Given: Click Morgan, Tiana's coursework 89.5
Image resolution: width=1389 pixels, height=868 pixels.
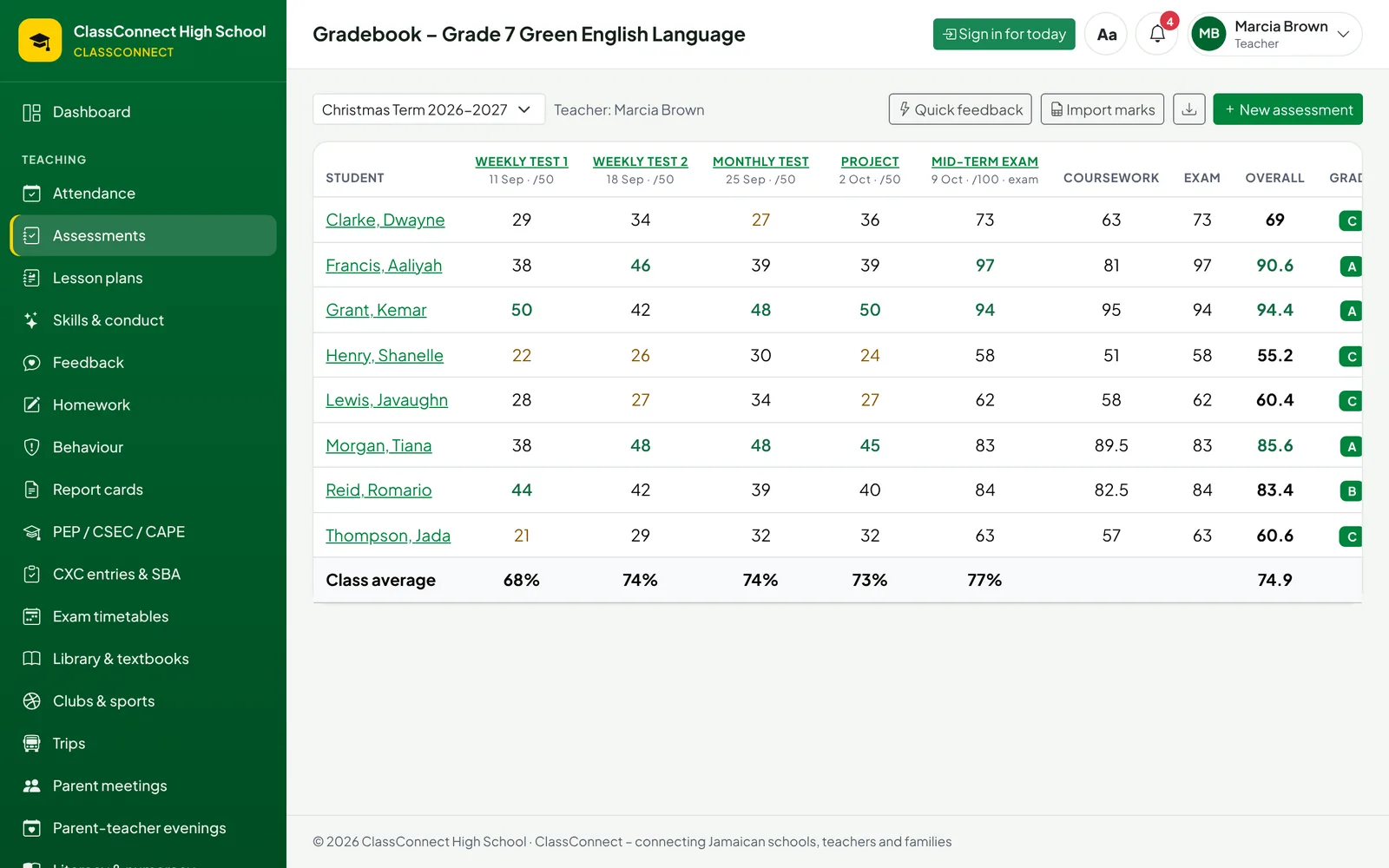Looking at the screenshot, I should pyautogui.click(x=1111, y=445).
